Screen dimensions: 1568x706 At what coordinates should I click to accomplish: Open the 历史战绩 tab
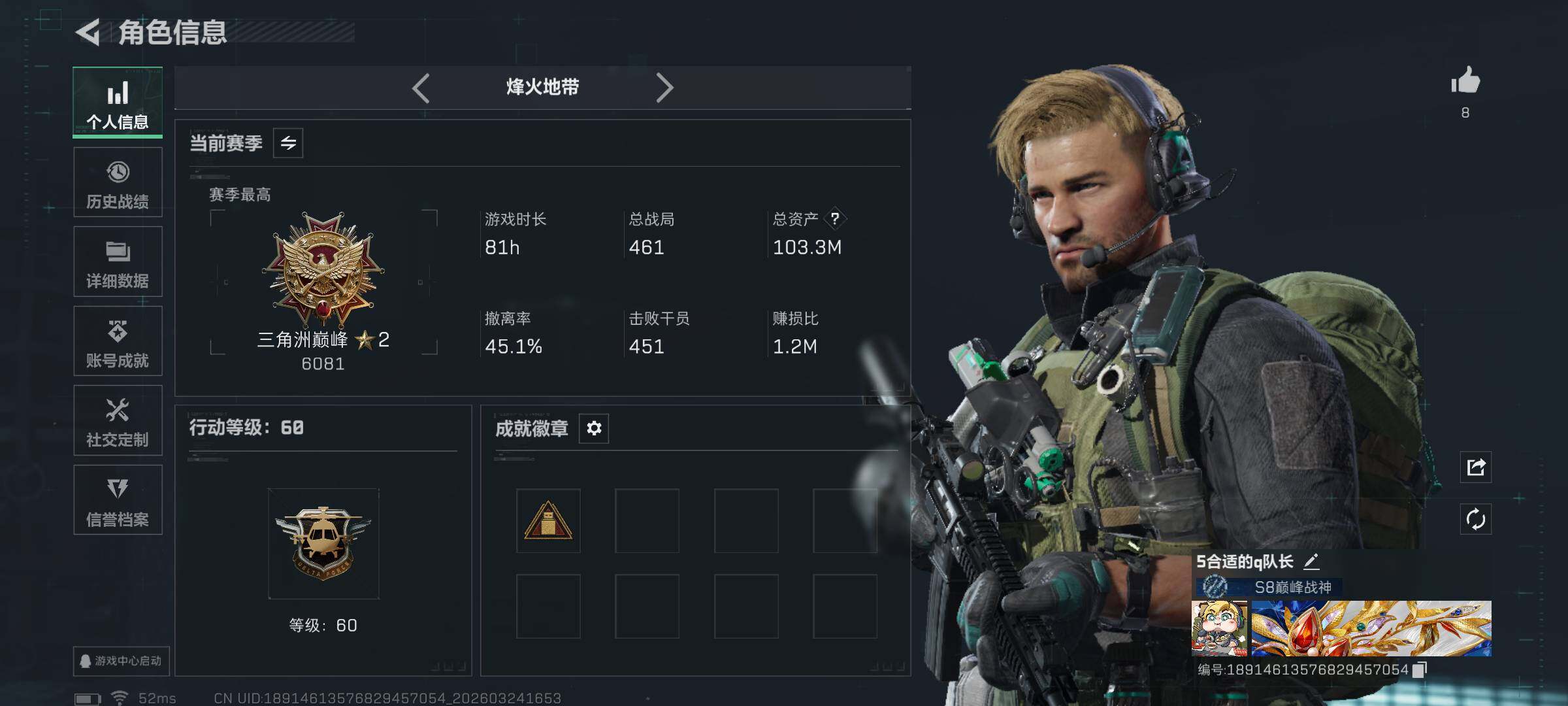tap(118, 182)
